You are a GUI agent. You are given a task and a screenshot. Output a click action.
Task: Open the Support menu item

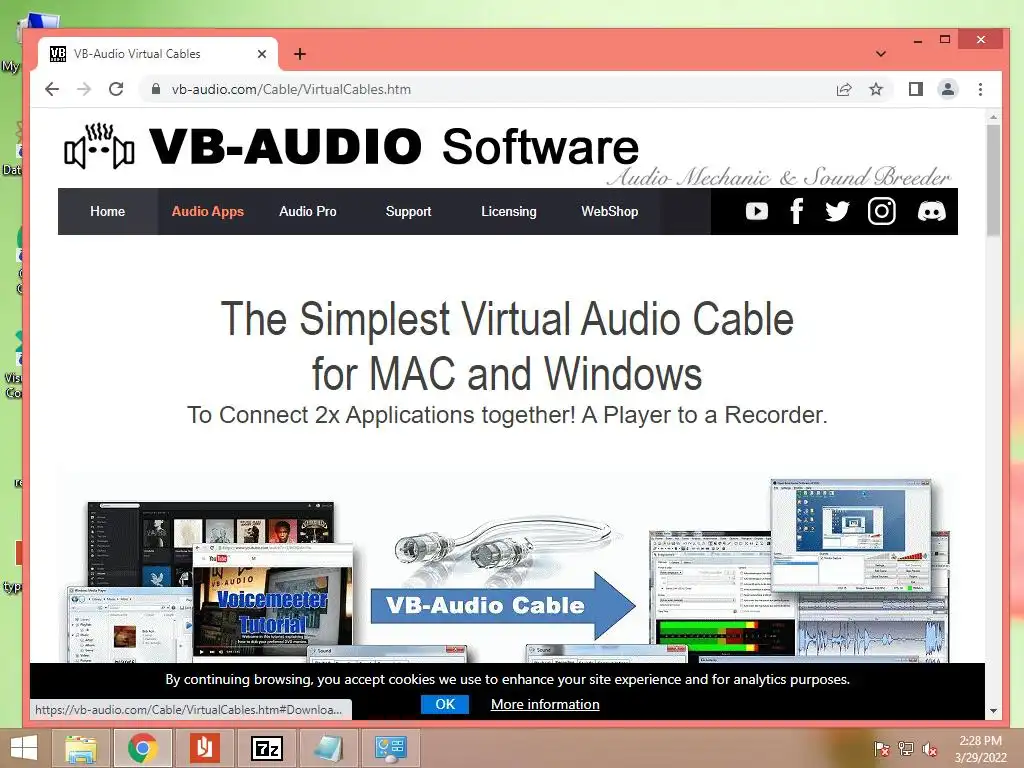click(408, 212)
